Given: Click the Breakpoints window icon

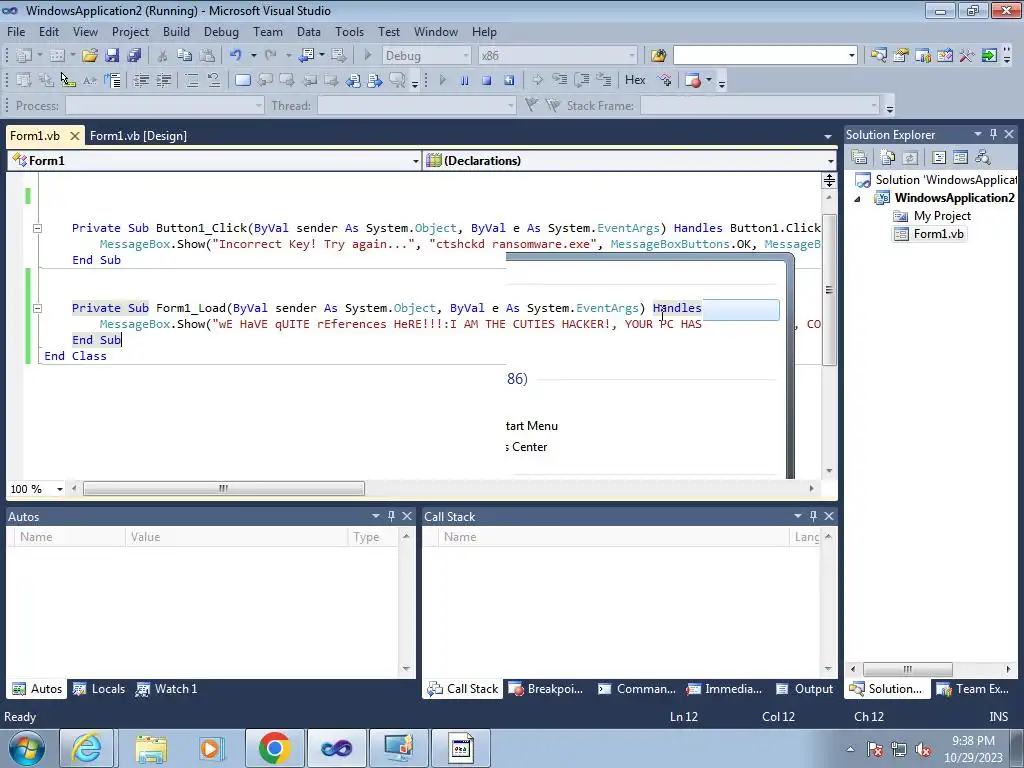Looking at the screenshot, I should pyautogui.click(x=694, y=80).
